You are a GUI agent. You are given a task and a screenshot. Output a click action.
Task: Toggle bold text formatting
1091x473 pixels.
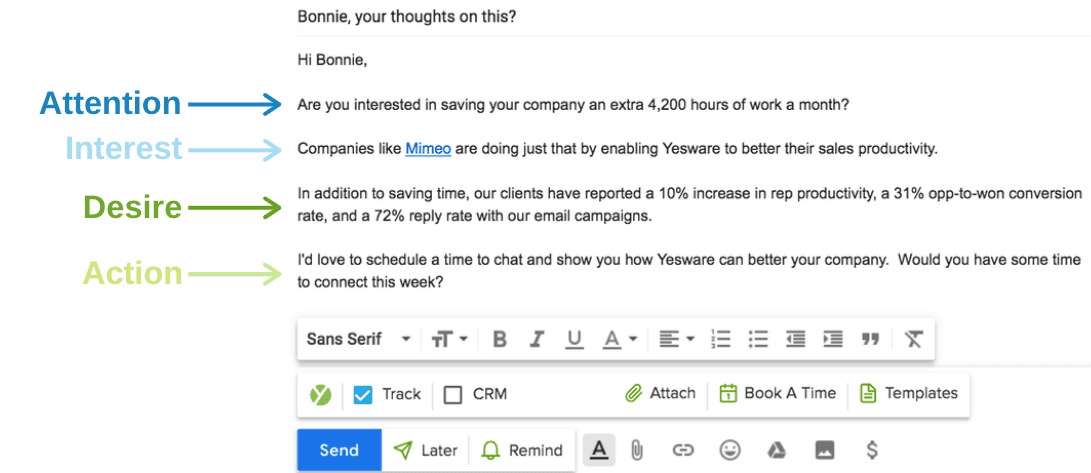pyautogui.click(x=500, y=339)
